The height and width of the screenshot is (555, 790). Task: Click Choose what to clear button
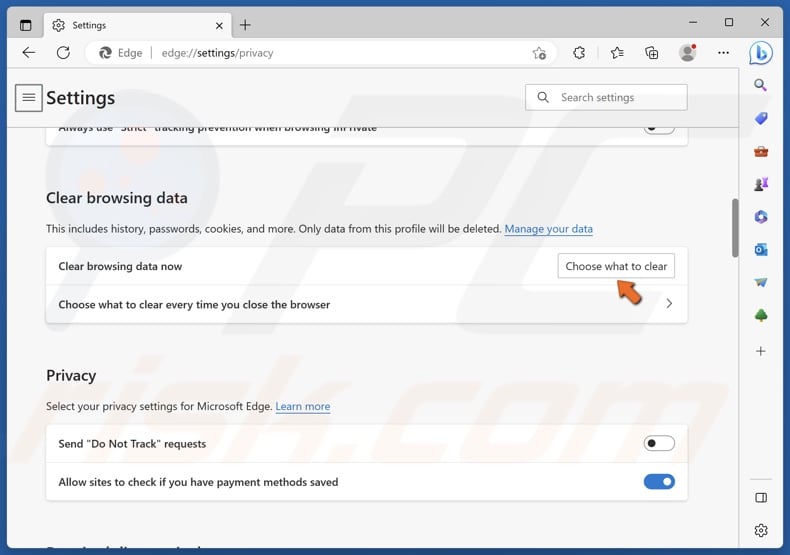(x=616, y=266)
